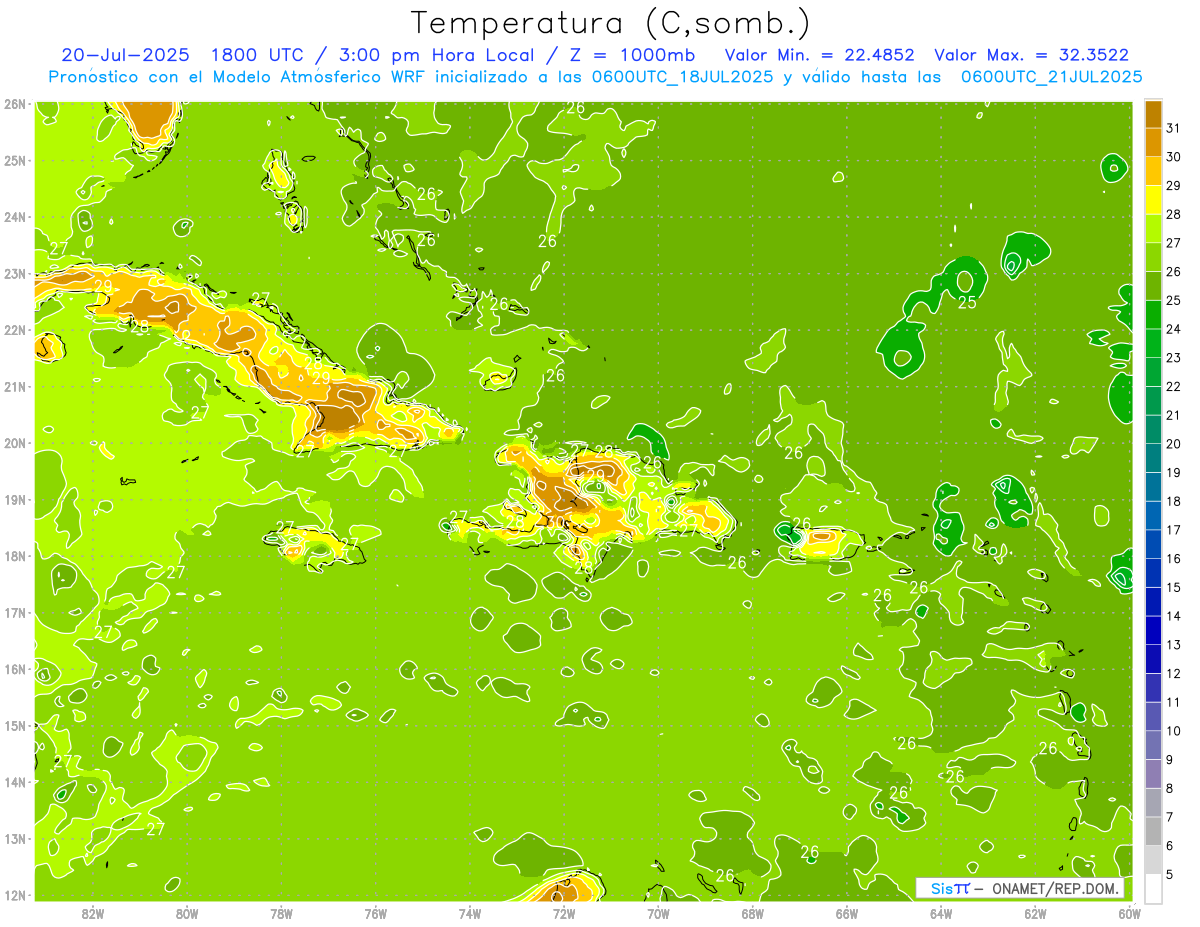Click the colorbar label "16"
Screen dimensions: 1200x927
coord(1173,558)
